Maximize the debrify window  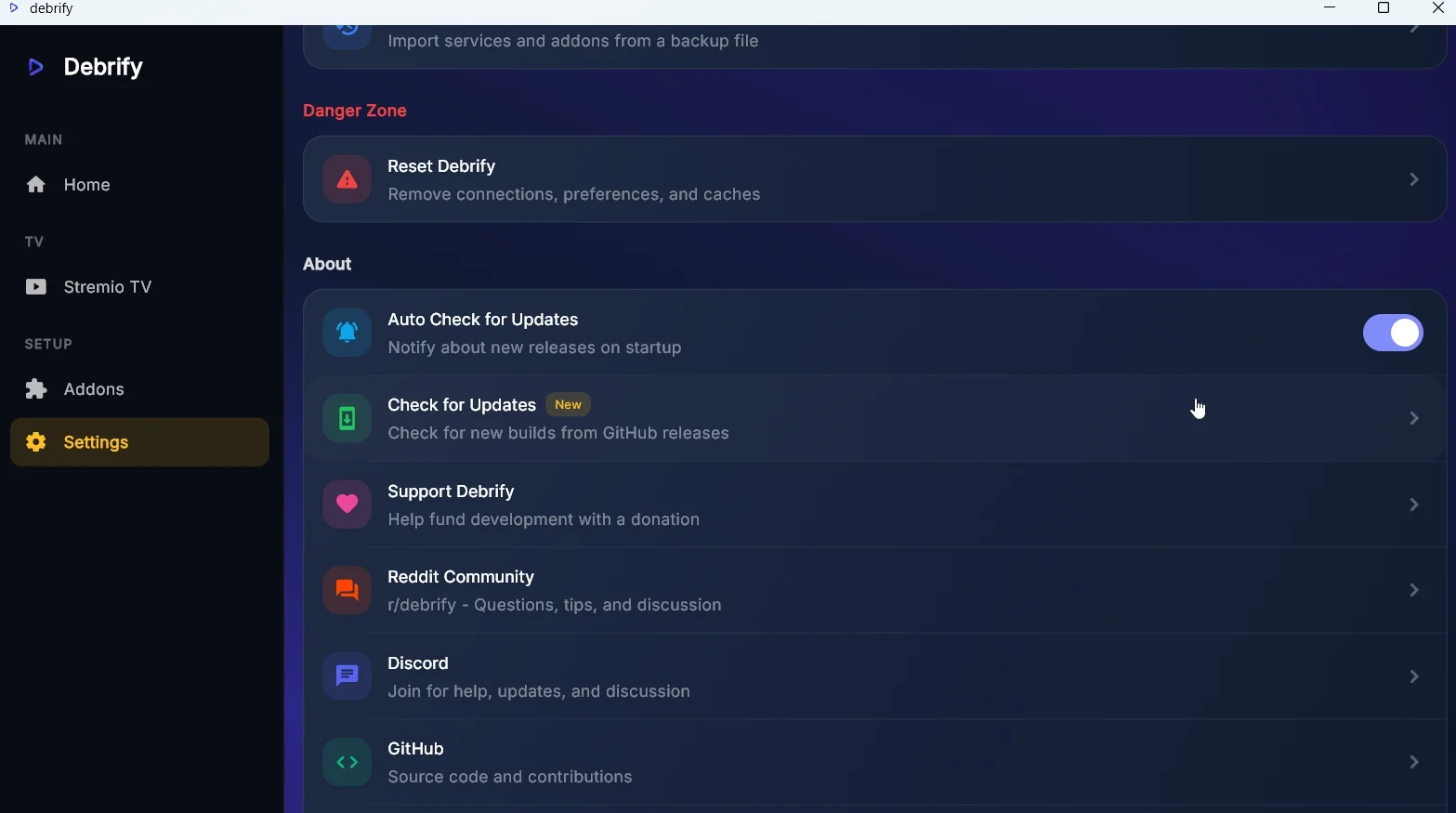(1384, 9)
